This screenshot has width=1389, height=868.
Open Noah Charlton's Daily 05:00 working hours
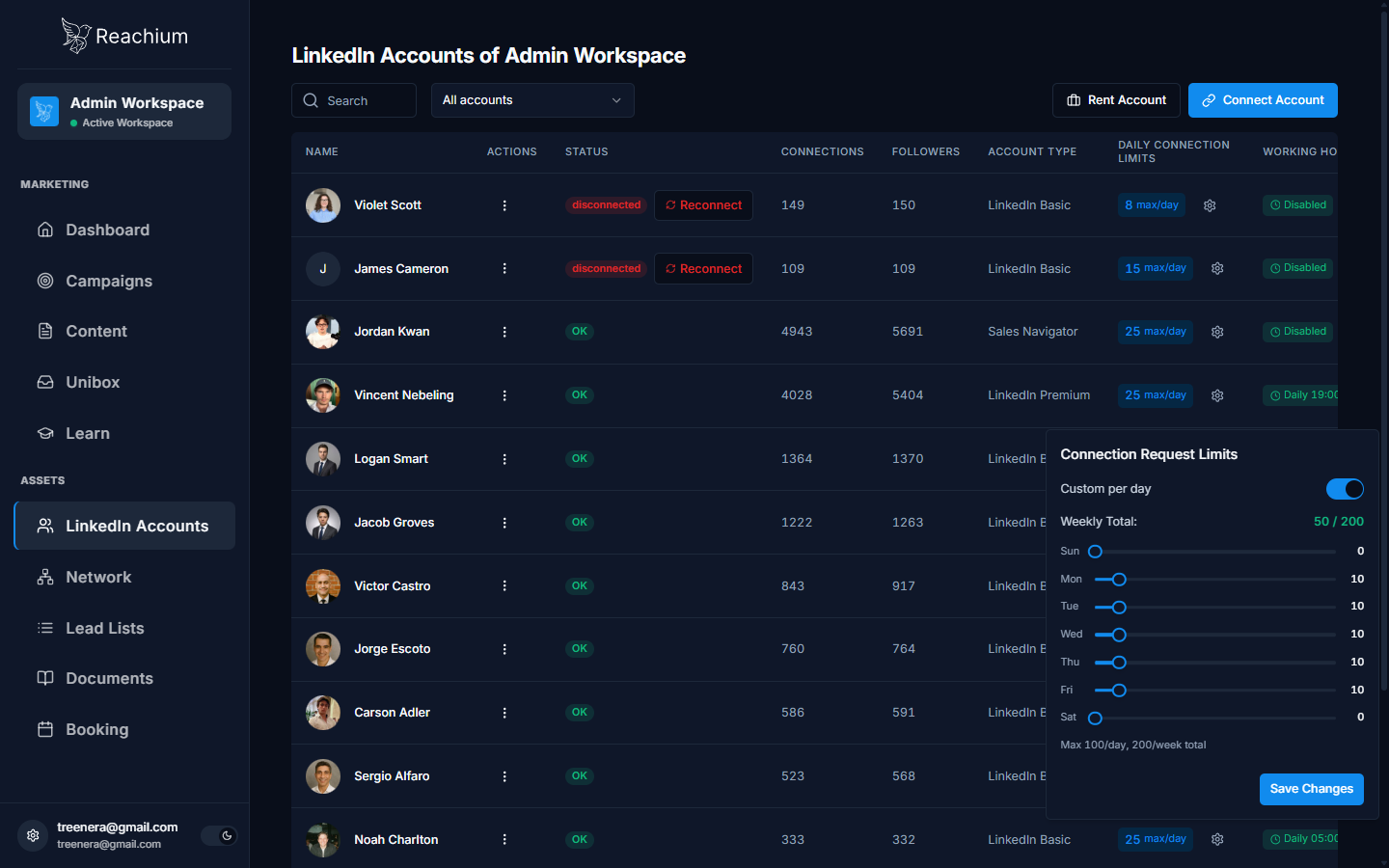tap(1300, 839)
